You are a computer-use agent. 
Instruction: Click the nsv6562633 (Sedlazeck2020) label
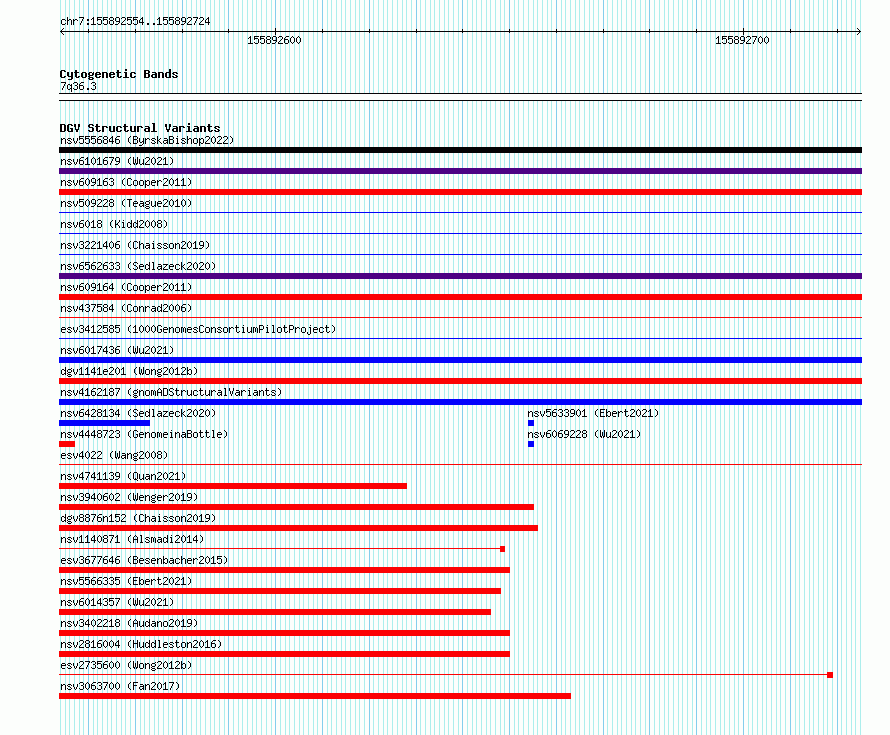click(138, 266)
